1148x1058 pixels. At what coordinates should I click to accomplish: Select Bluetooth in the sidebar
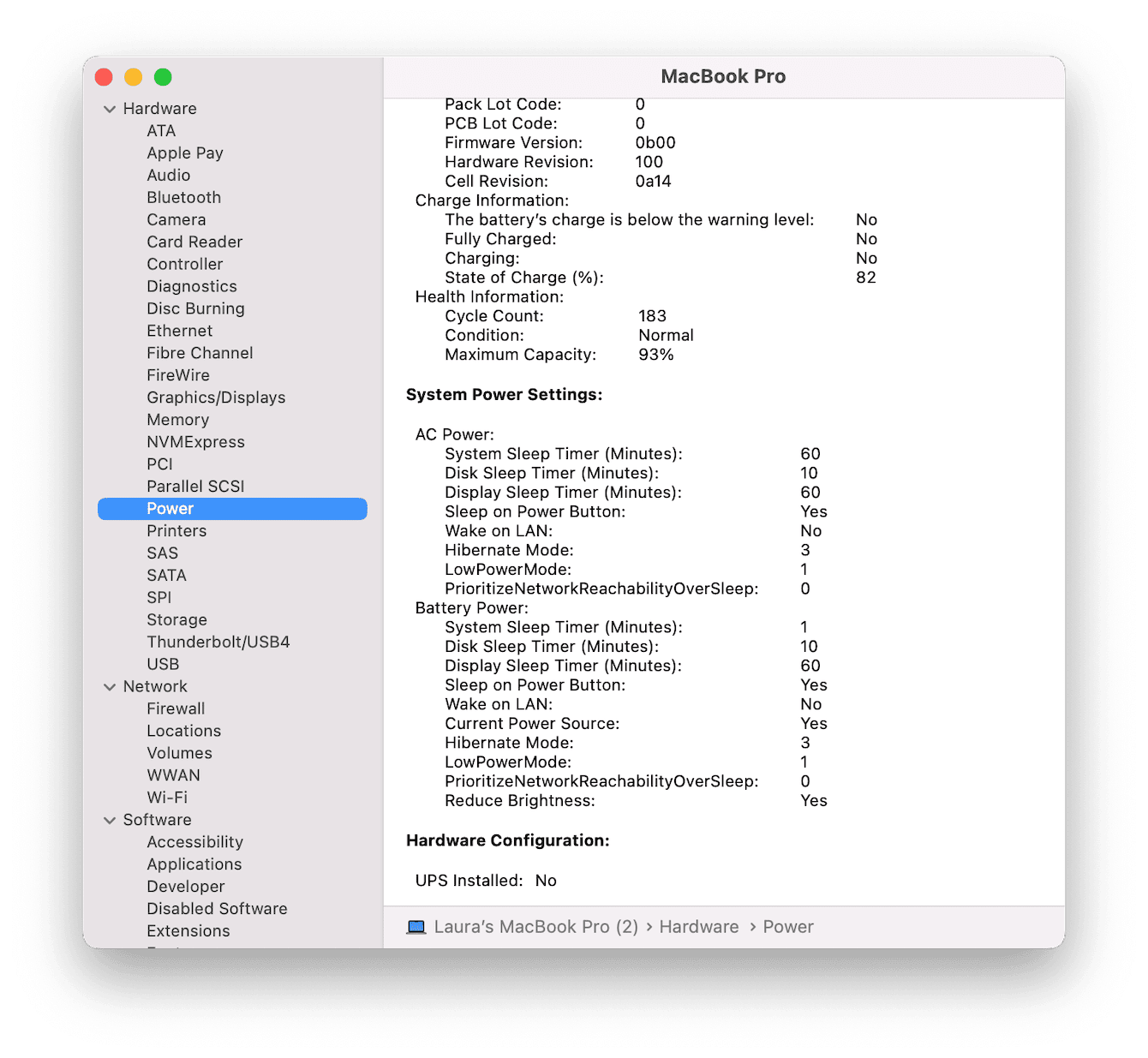tap(183, 197)
